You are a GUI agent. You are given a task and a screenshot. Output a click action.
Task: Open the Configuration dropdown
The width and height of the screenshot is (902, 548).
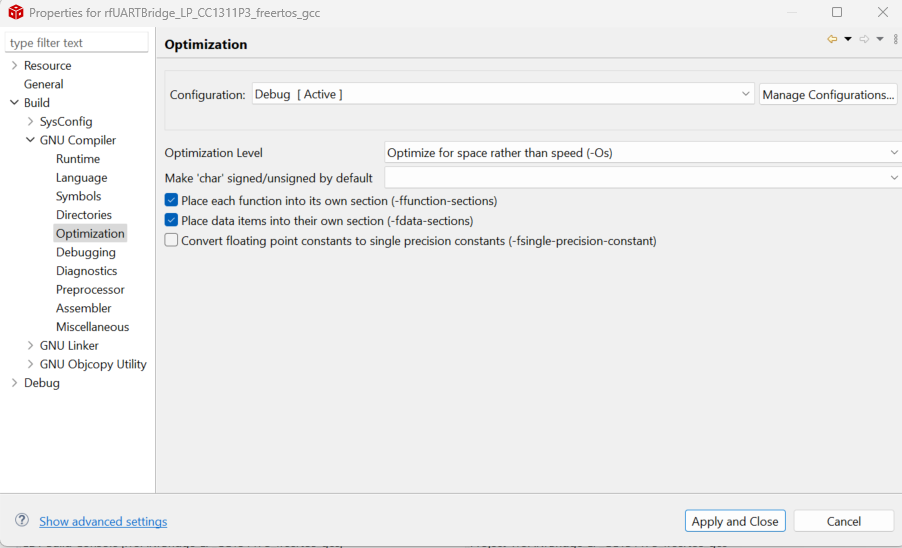coord(503,94)
